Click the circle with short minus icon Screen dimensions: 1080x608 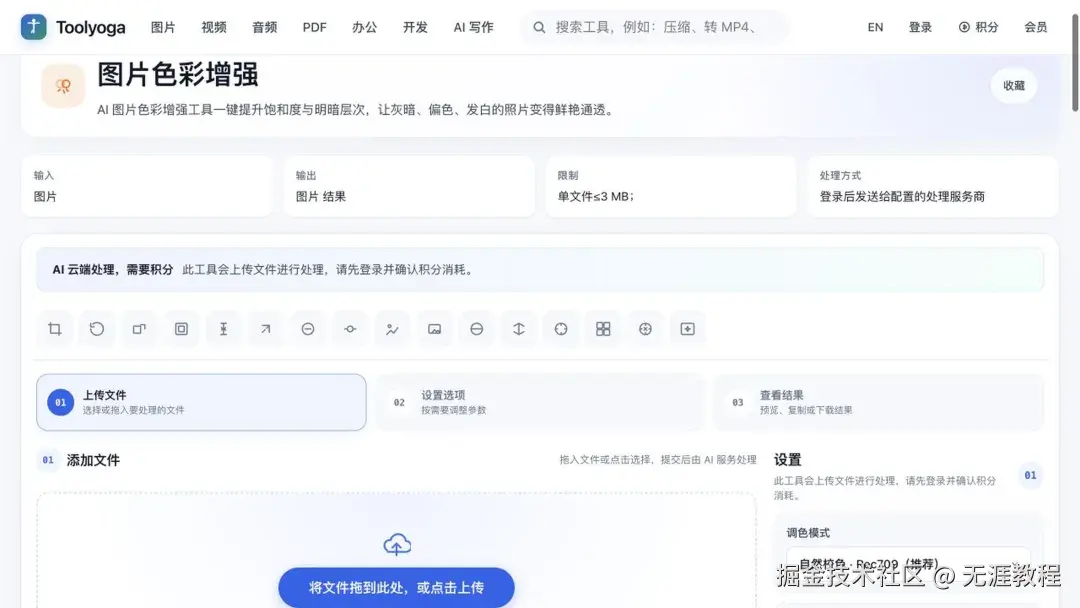point(308,329)
